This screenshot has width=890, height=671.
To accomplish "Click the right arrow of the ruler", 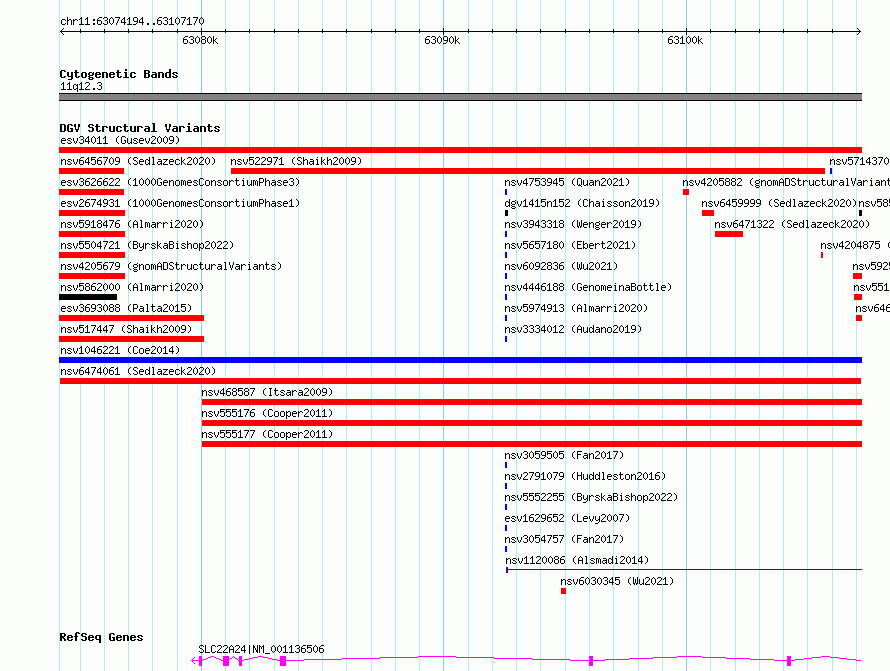I will pos(859,31).
